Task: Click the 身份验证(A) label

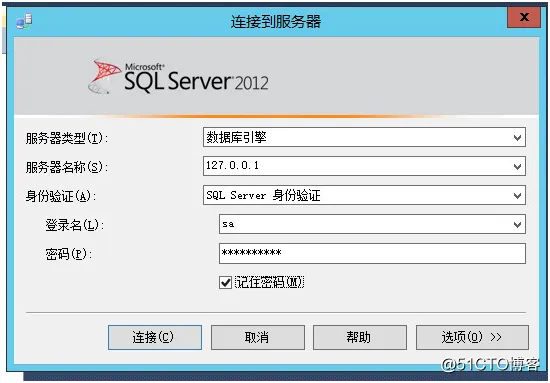Action: [61, 196]
